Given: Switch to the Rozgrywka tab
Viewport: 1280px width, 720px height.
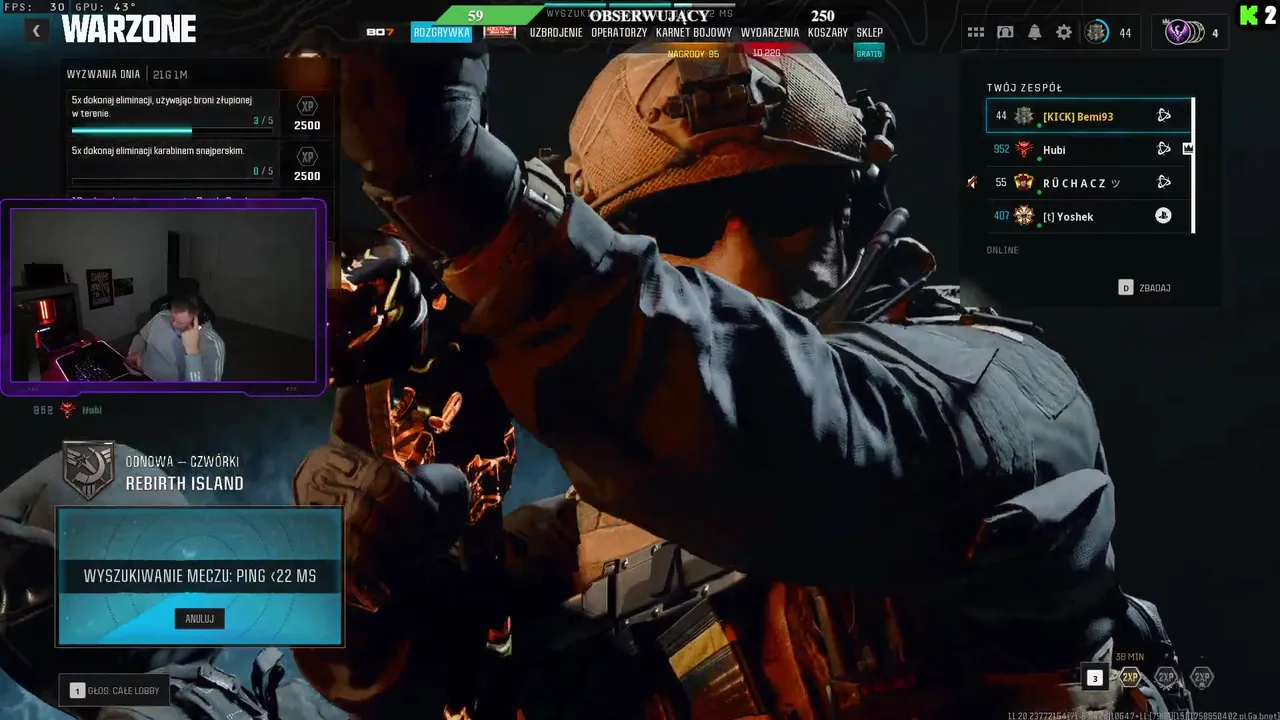Looking at the screenshot, I should [x=441, y=32].
